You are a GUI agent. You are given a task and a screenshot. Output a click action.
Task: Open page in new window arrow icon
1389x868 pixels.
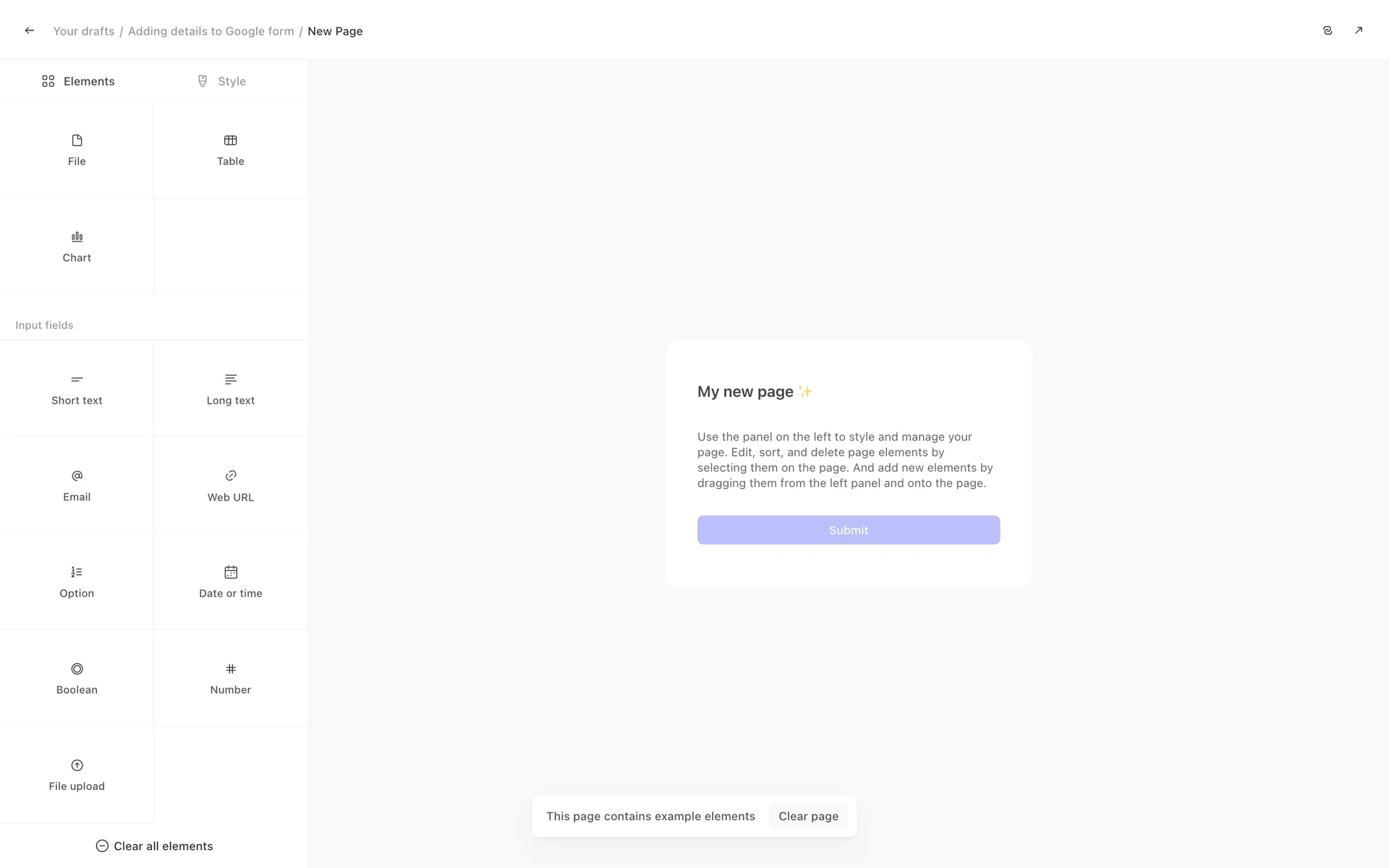click(1358, 30)
